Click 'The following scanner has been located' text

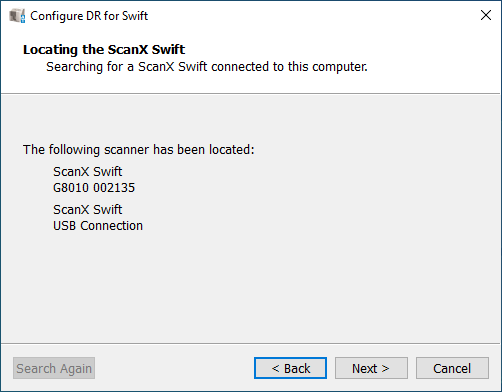pos(138,150)
